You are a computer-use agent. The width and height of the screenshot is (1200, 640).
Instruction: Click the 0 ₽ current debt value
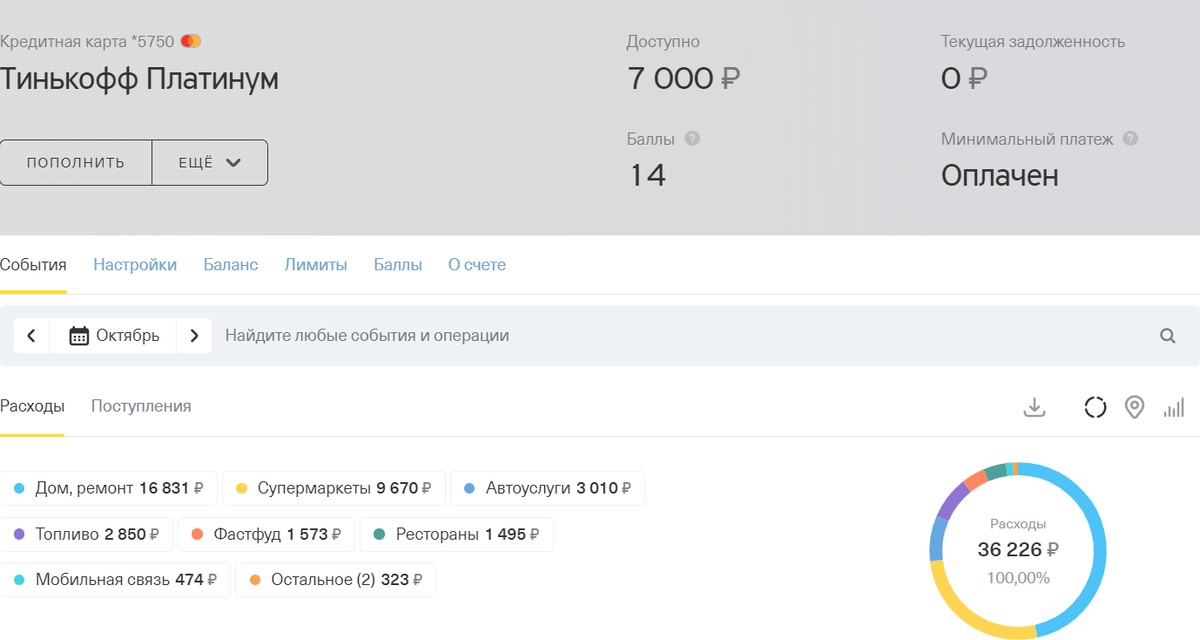point(965,78)
